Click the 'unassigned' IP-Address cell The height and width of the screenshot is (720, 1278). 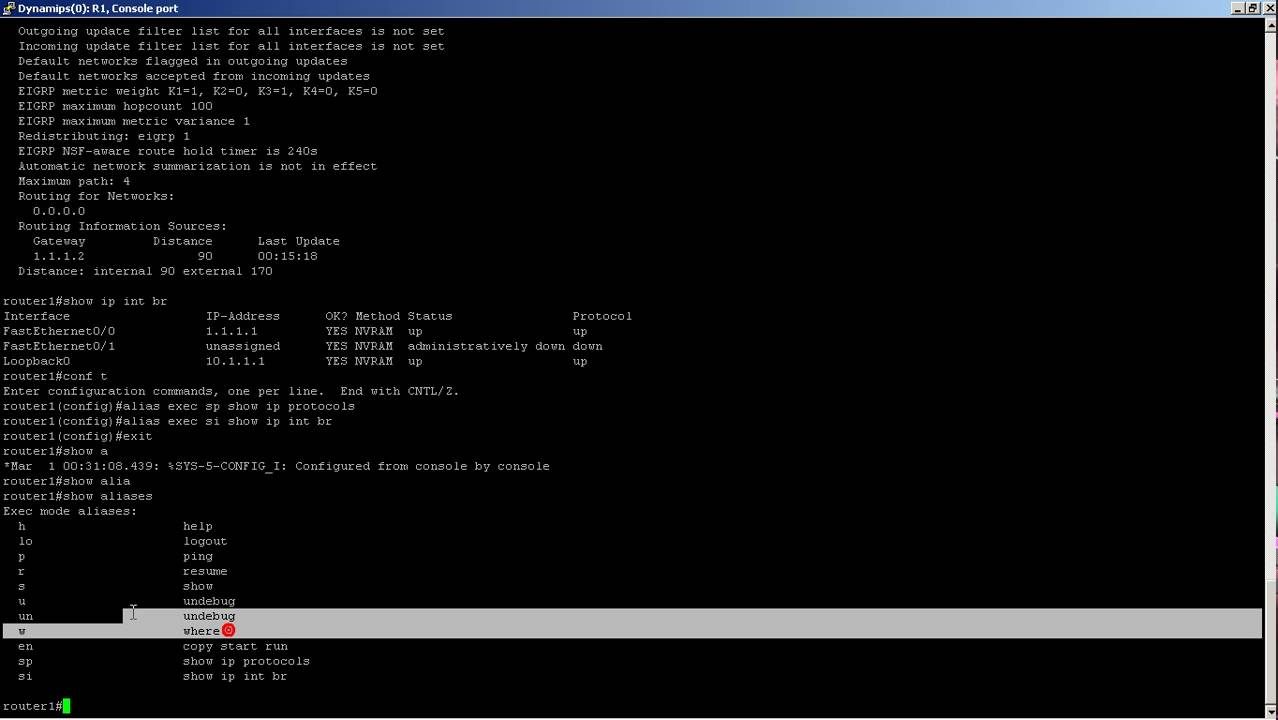pyautogui.click(x=243, y=346)
